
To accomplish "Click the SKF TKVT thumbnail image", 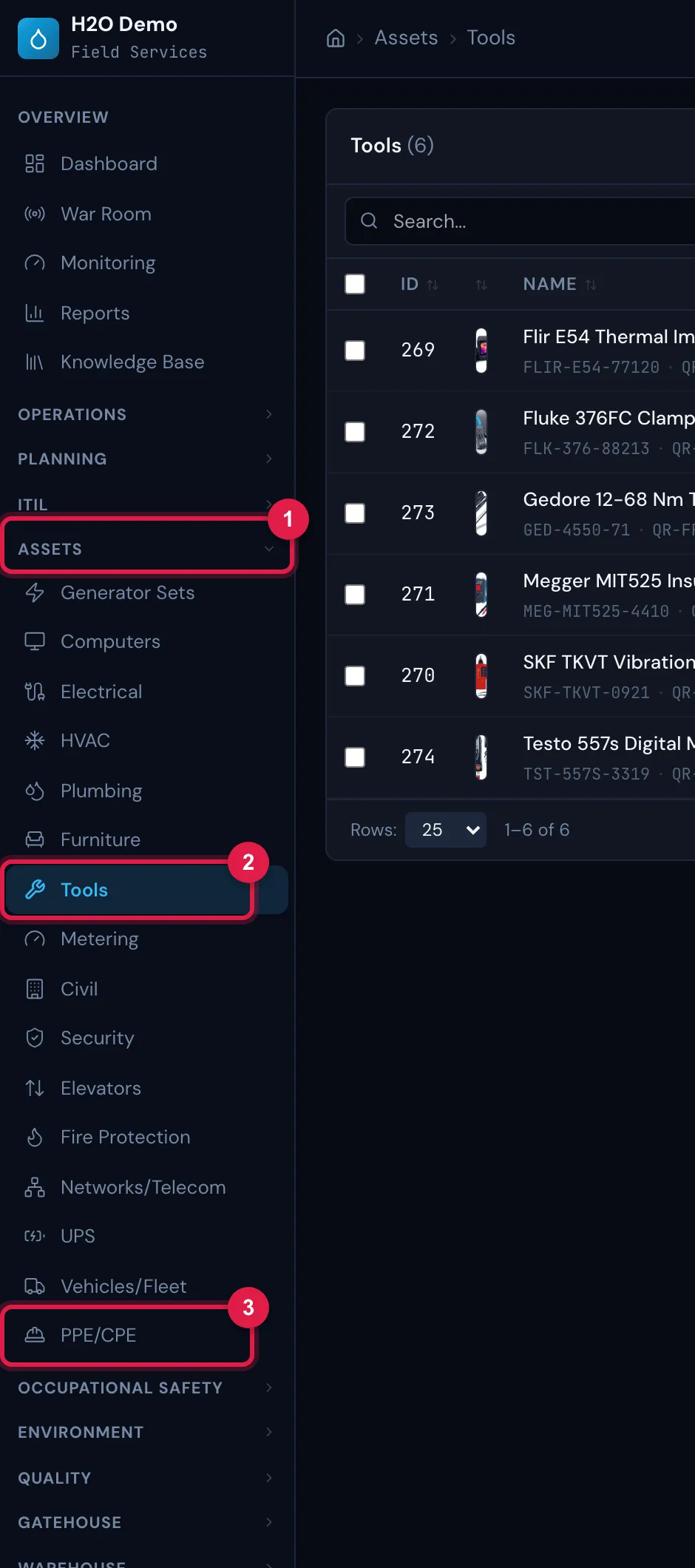I will point(481,676).
